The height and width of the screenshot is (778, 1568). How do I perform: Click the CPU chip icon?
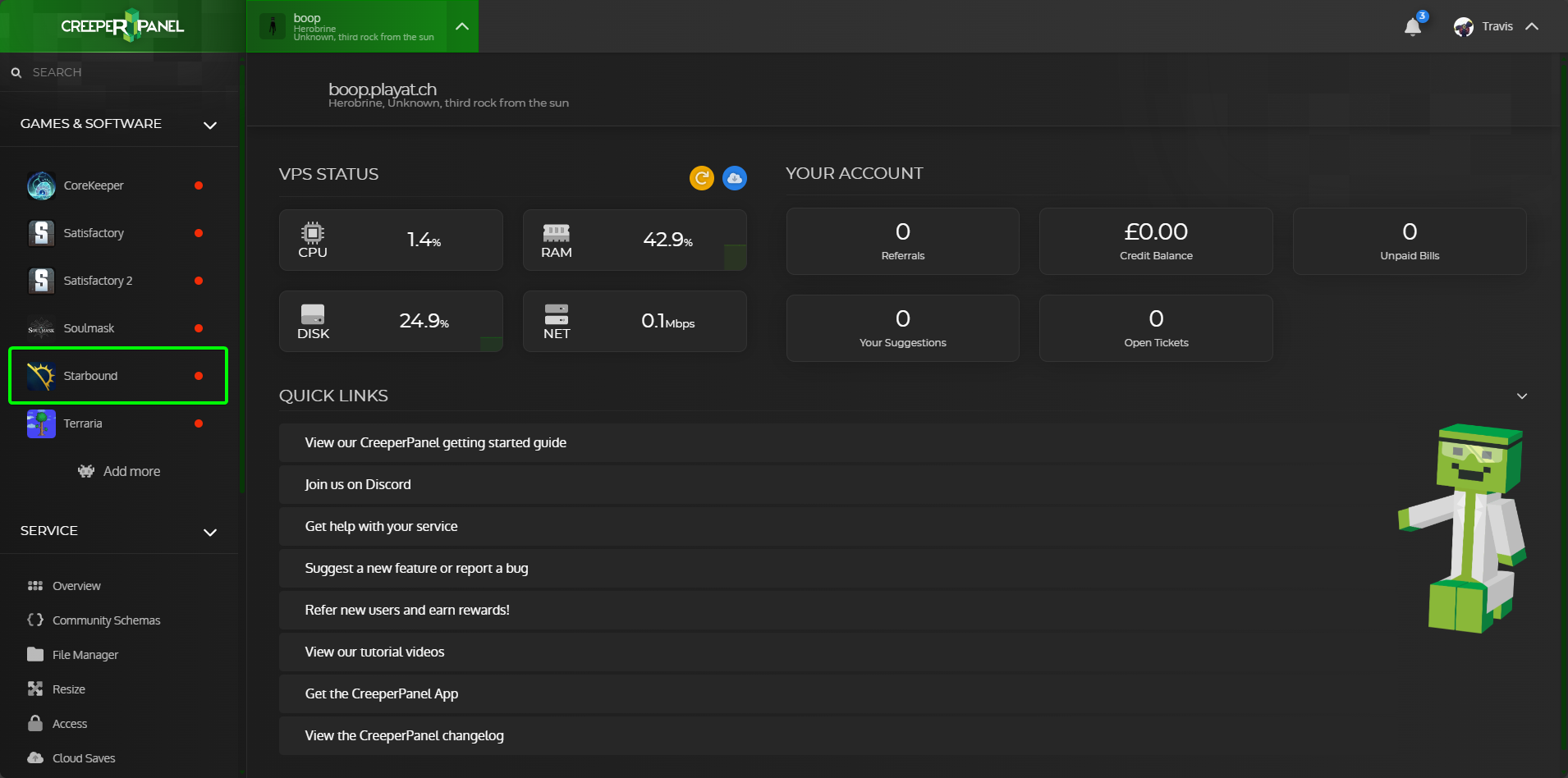(x=313, y=233)
